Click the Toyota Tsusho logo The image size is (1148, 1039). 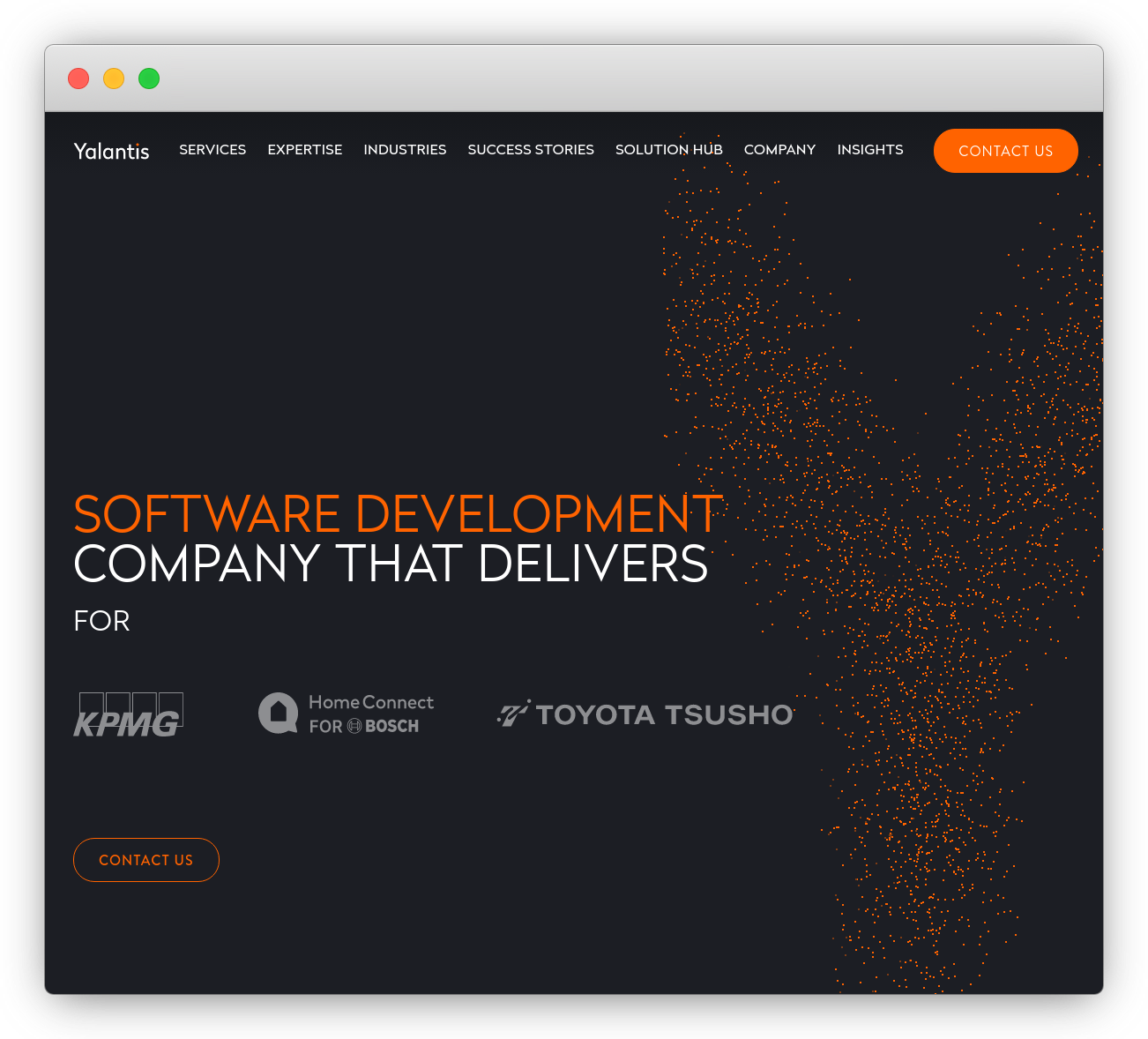[x=644, y=714]
